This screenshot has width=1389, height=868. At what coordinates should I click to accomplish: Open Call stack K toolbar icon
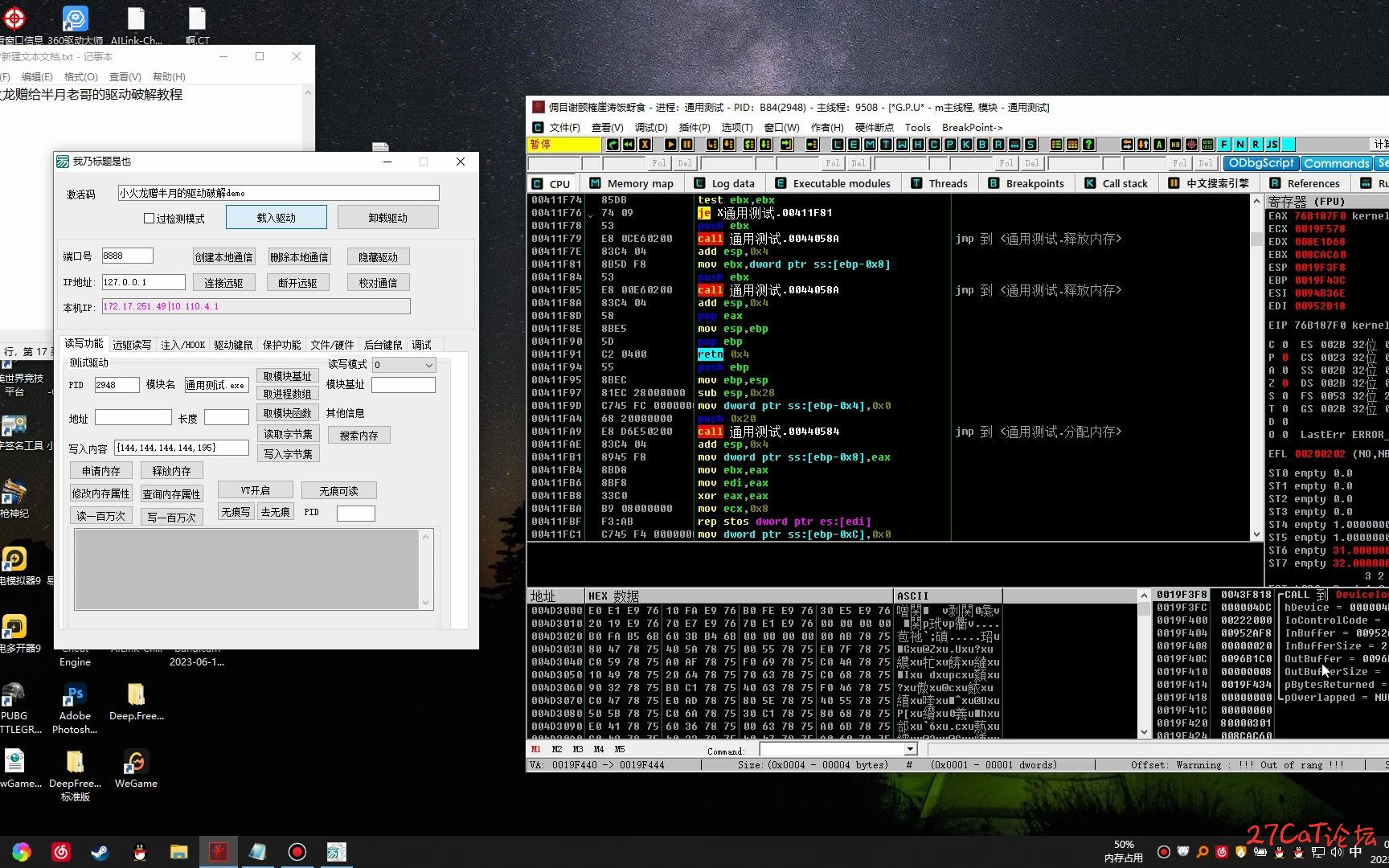[x=966, y=145]
